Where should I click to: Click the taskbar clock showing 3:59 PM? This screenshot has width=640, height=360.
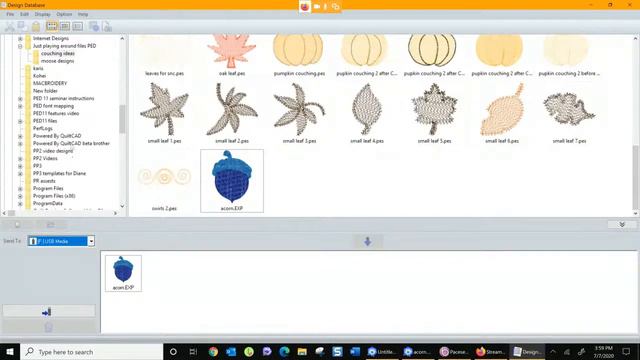[x=603, y=352]
